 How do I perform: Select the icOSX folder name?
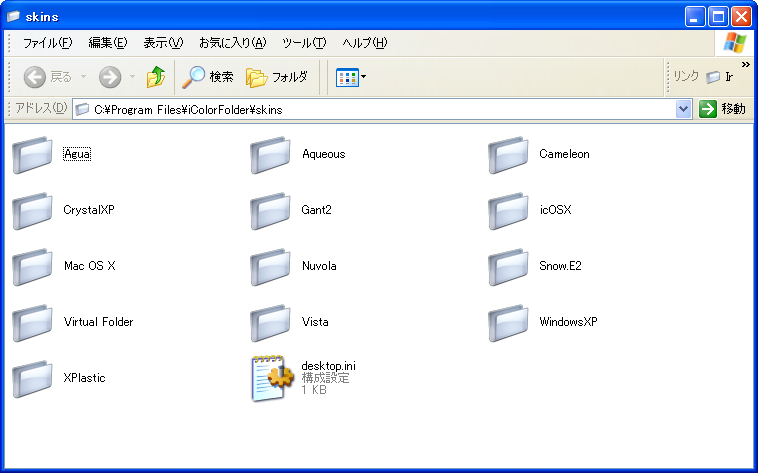tap(555, 210)
